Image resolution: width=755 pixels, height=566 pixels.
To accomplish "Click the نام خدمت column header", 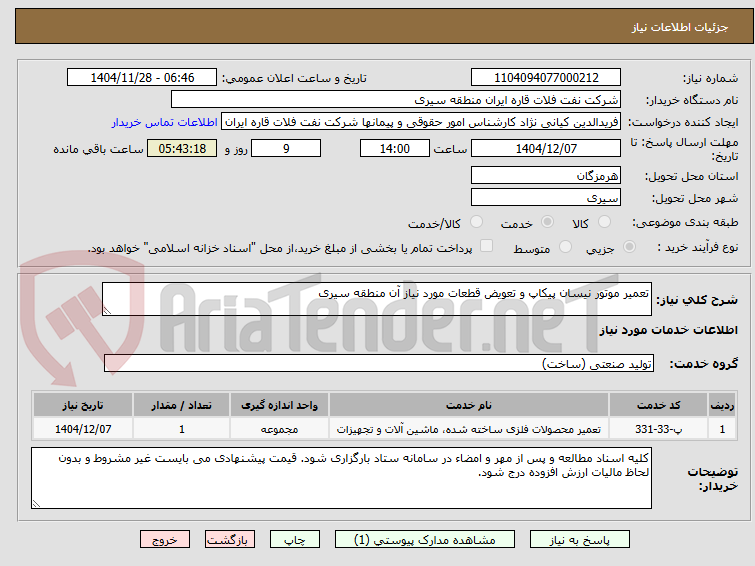I will click(469, 405).
